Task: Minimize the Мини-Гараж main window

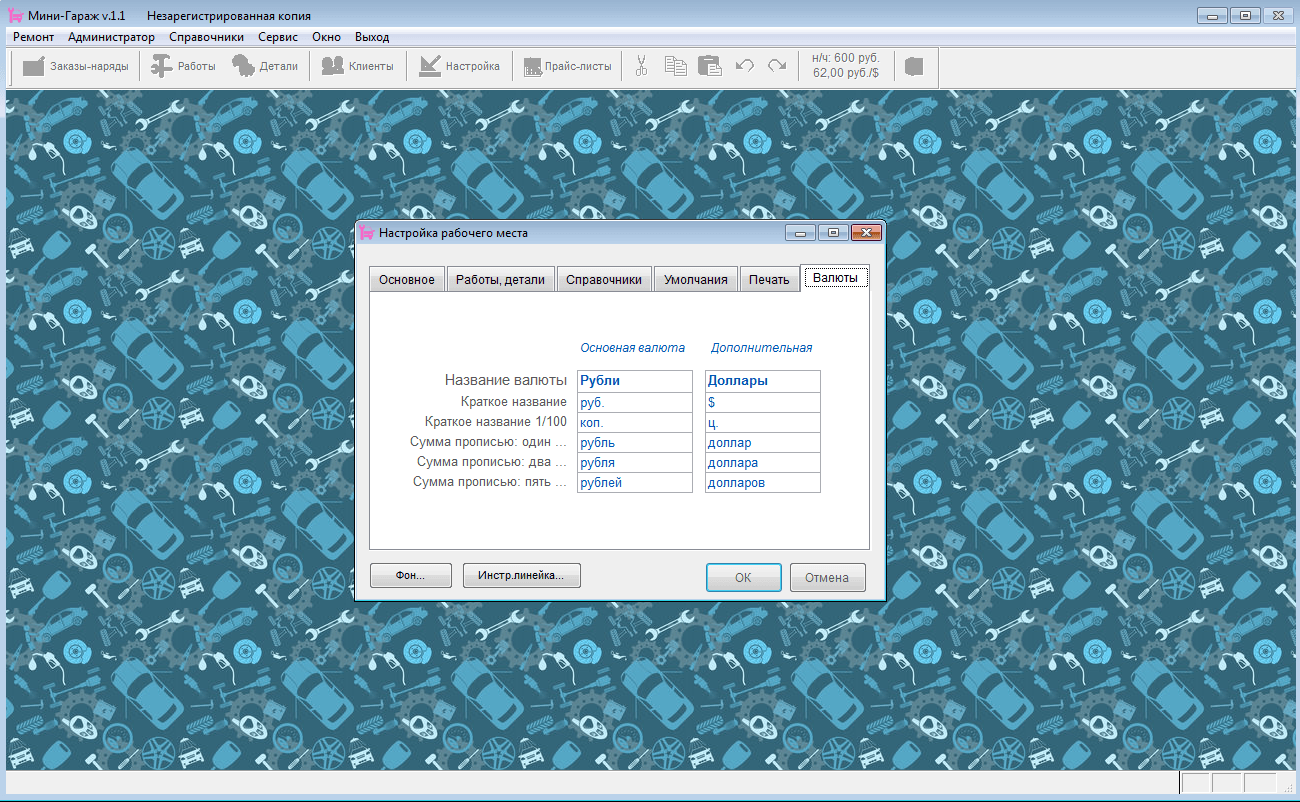Action: click(x=1213, y=15)
